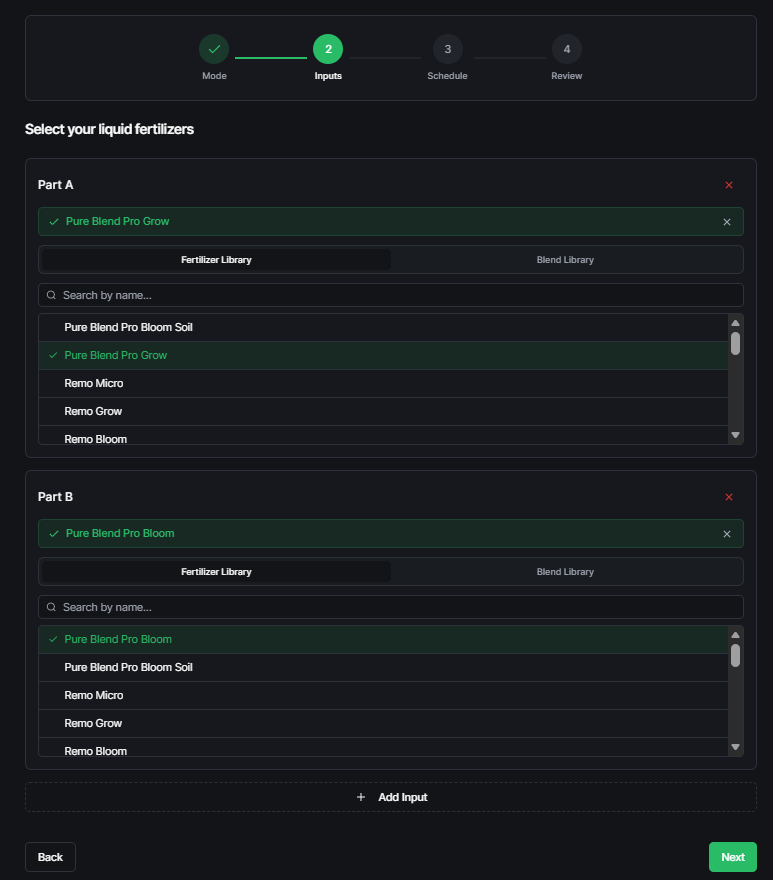Click search magnifier icon in Part B
This screenshot has height=880, width=773.
pos(51,607)
